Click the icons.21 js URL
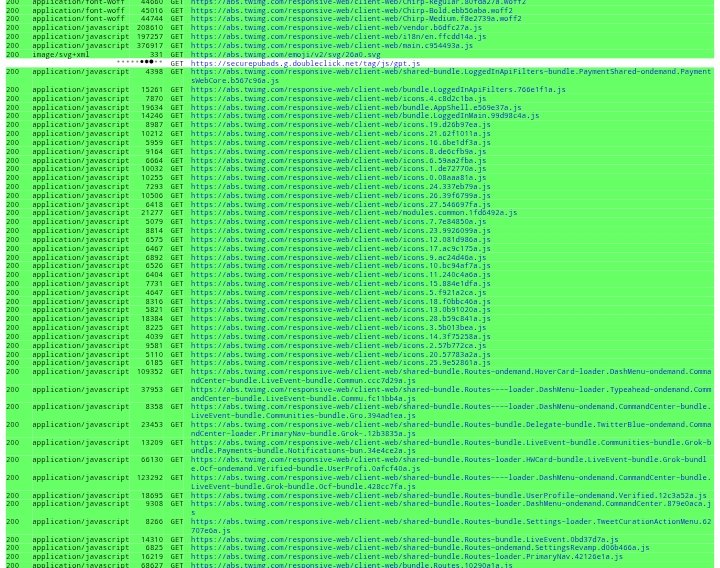The width and height of the screenshot is (720, 568). [x=341, y=134]
